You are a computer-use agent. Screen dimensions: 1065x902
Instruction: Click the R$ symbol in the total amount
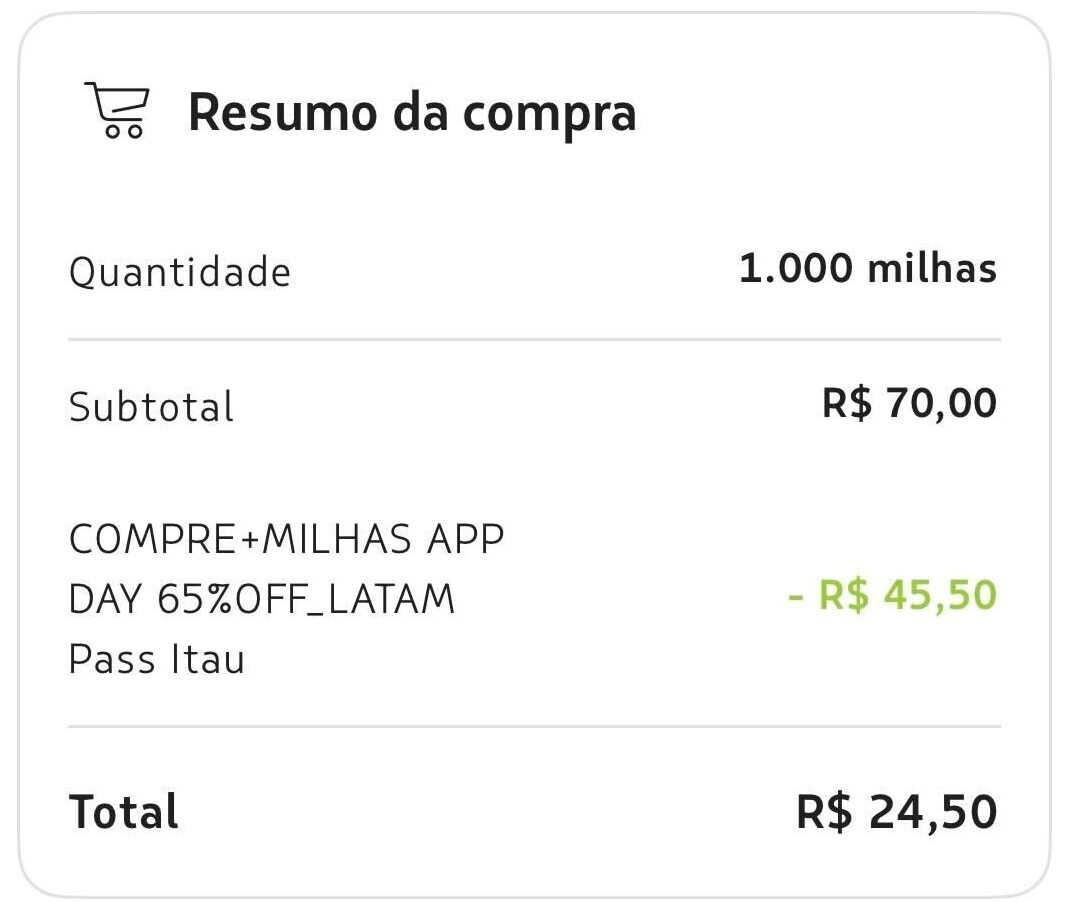[824, 812]
